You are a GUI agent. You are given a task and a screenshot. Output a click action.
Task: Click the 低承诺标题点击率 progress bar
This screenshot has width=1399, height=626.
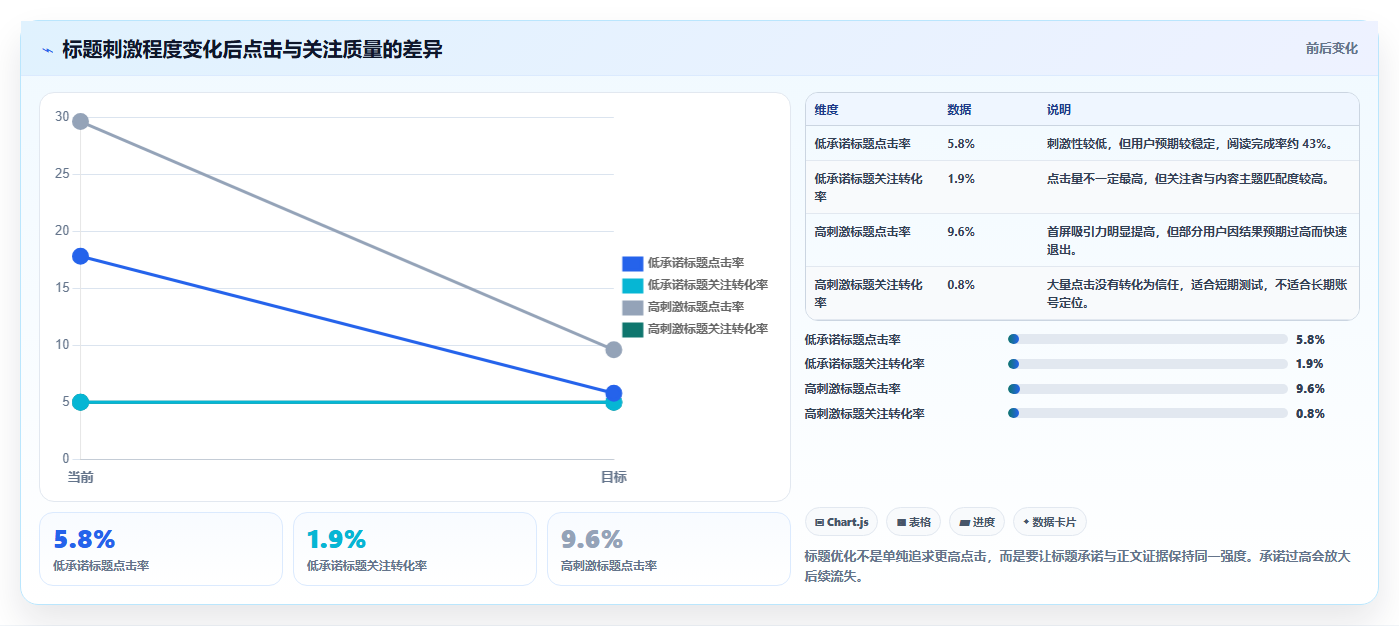click(x=1148, y=339)
